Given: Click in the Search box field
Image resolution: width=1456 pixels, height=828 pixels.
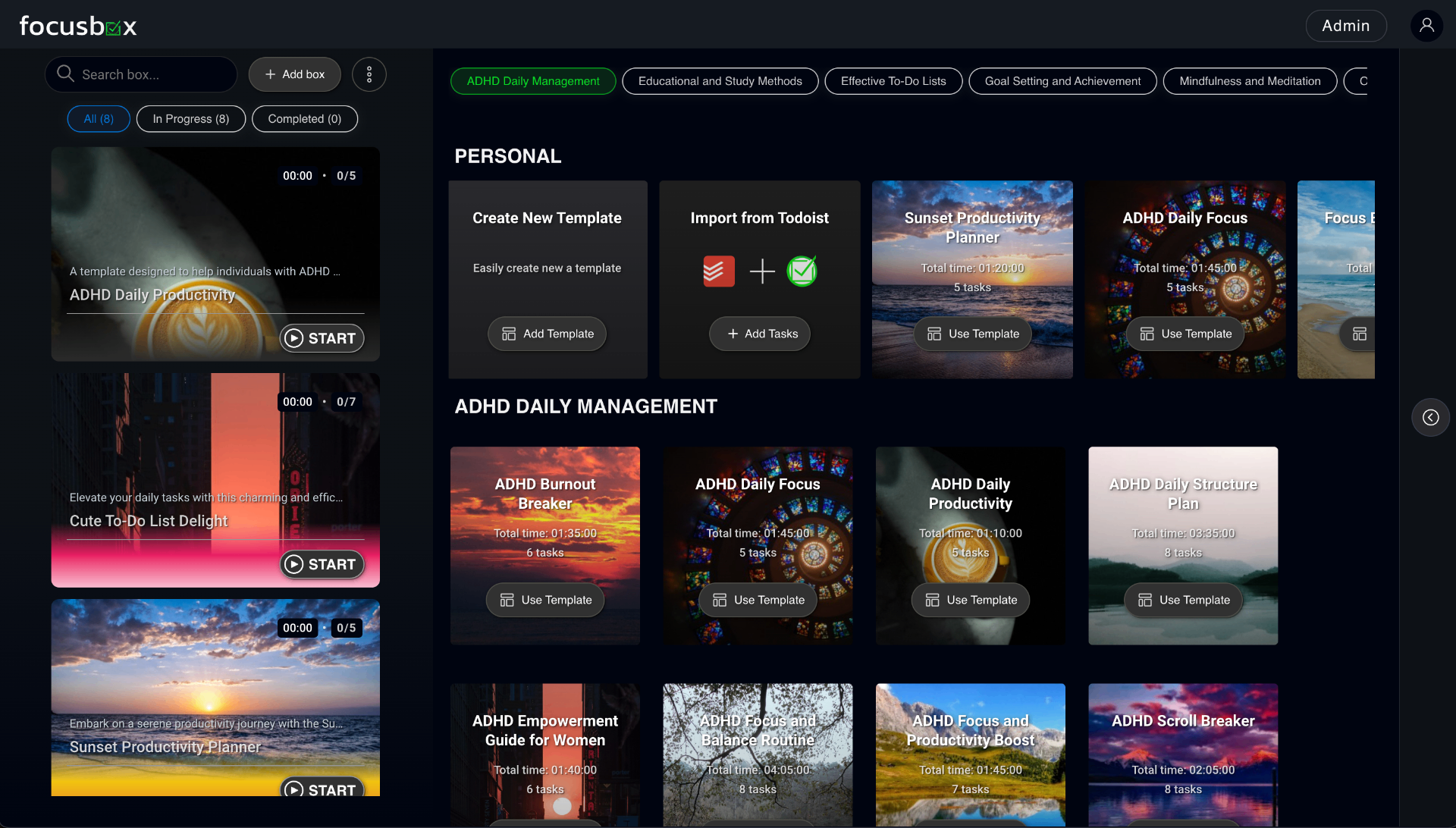Looking at the screenshot, I should click(x=152, y=74).
